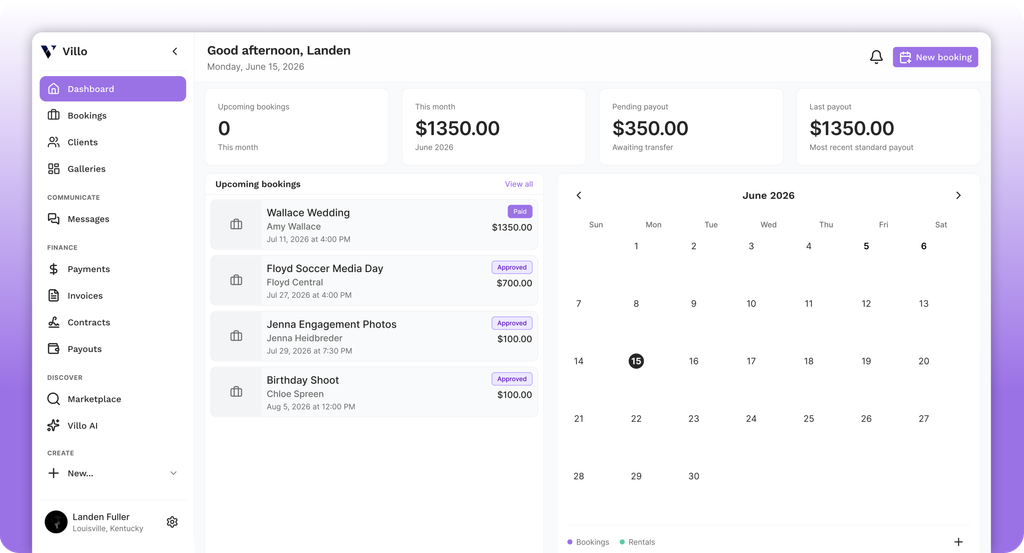Click the New booking button
Image resolution: width=1024 pixels, height=553 pixels.
point(935,57)
